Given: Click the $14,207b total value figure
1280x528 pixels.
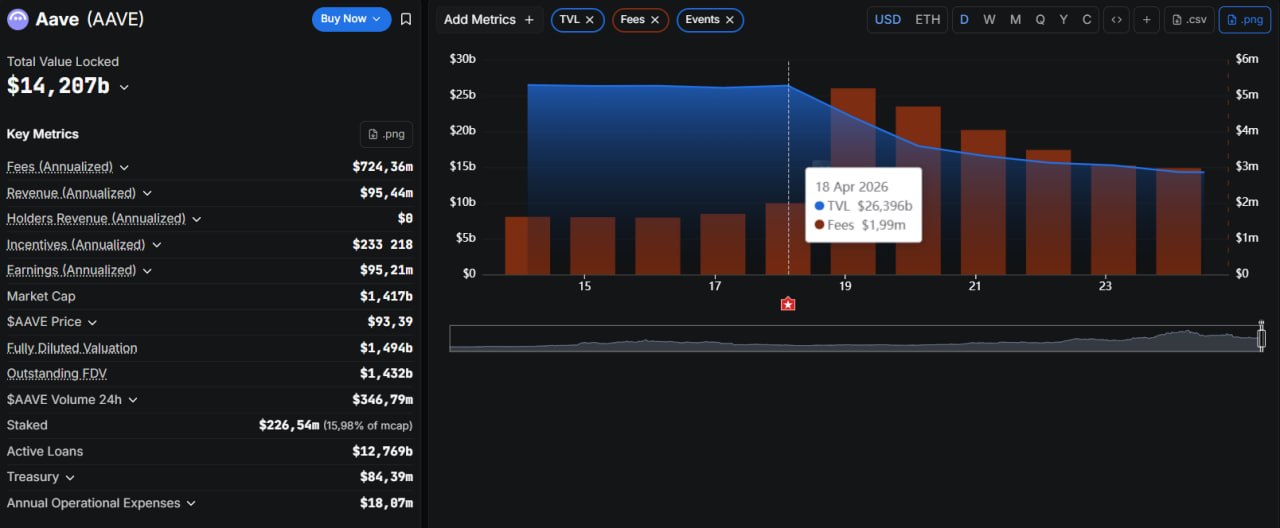Looking at the screenshot, I should pos(58,86).
